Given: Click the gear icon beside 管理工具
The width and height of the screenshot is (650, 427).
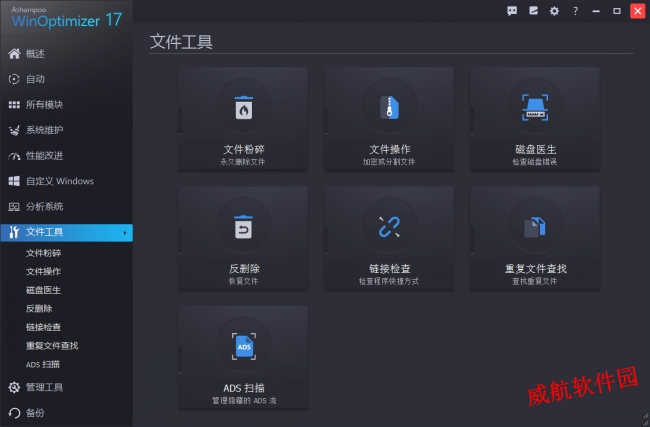Looking at the screenshot, I should tap(14, 387).
